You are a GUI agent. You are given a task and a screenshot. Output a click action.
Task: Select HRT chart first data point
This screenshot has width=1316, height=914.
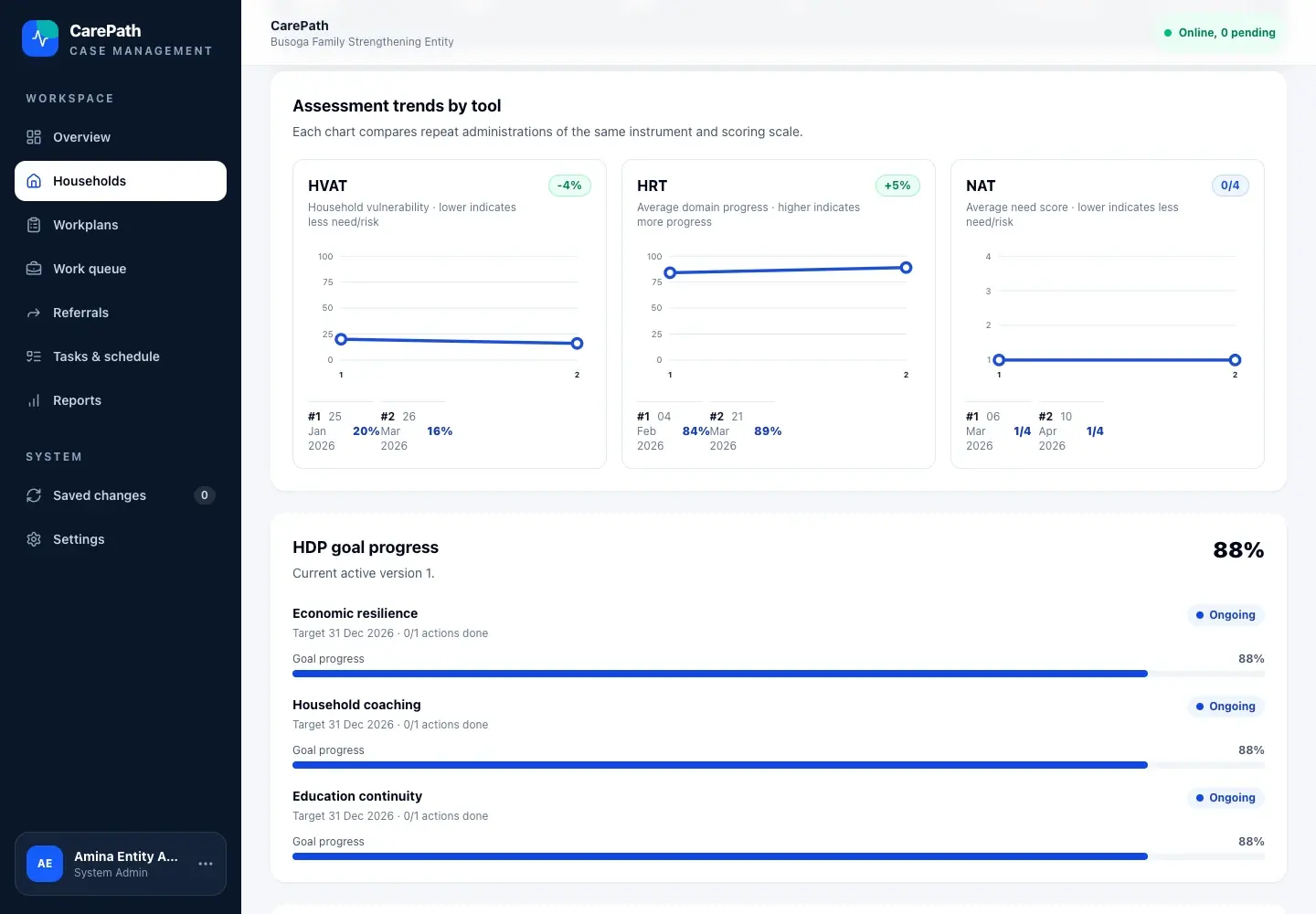point(670,272)
